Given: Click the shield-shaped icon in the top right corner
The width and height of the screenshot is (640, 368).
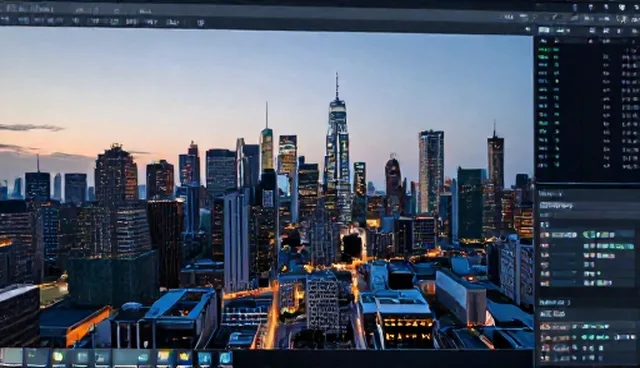Looking at the screenshot, I should (622, 7).
